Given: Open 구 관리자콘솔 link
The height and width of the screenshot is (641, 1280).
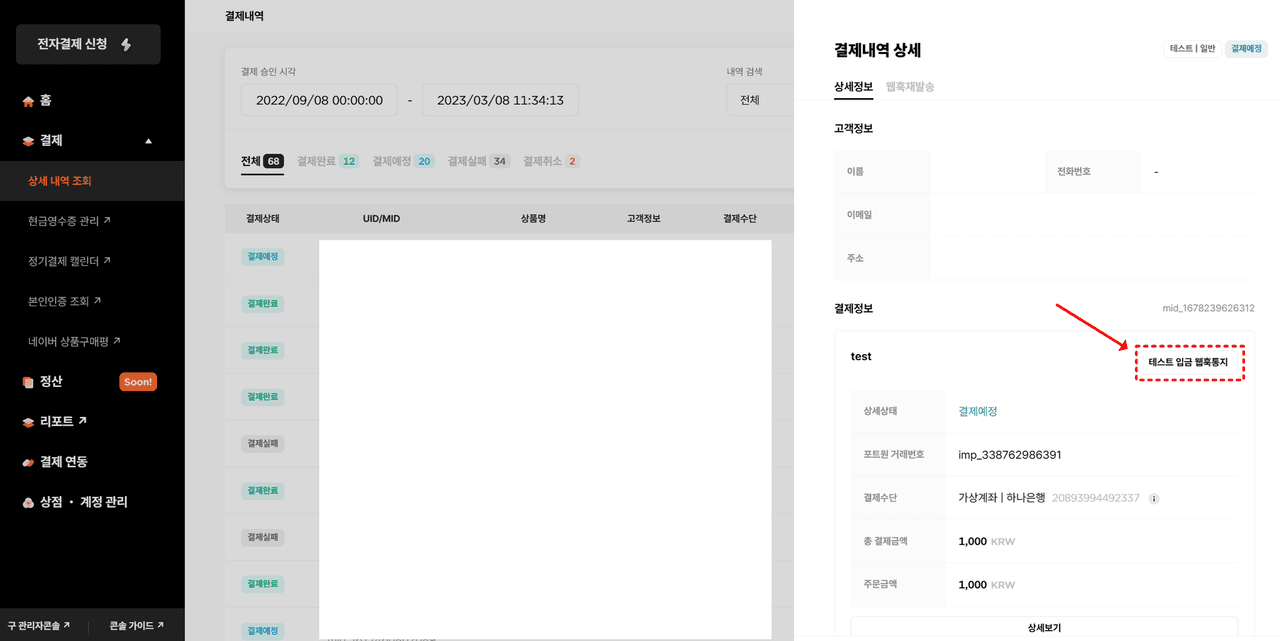Looking at the screenshot, I should pos(38,625).
